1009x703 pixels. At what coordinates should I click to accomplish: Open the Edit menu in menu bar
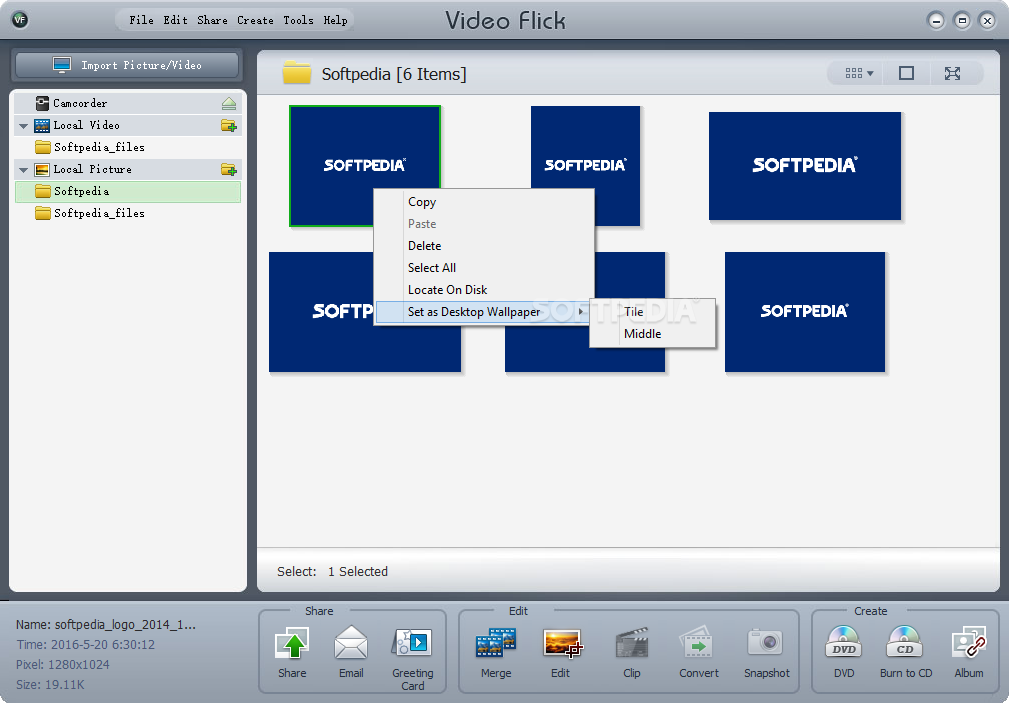pyautogui.click(x=175, y=20)
